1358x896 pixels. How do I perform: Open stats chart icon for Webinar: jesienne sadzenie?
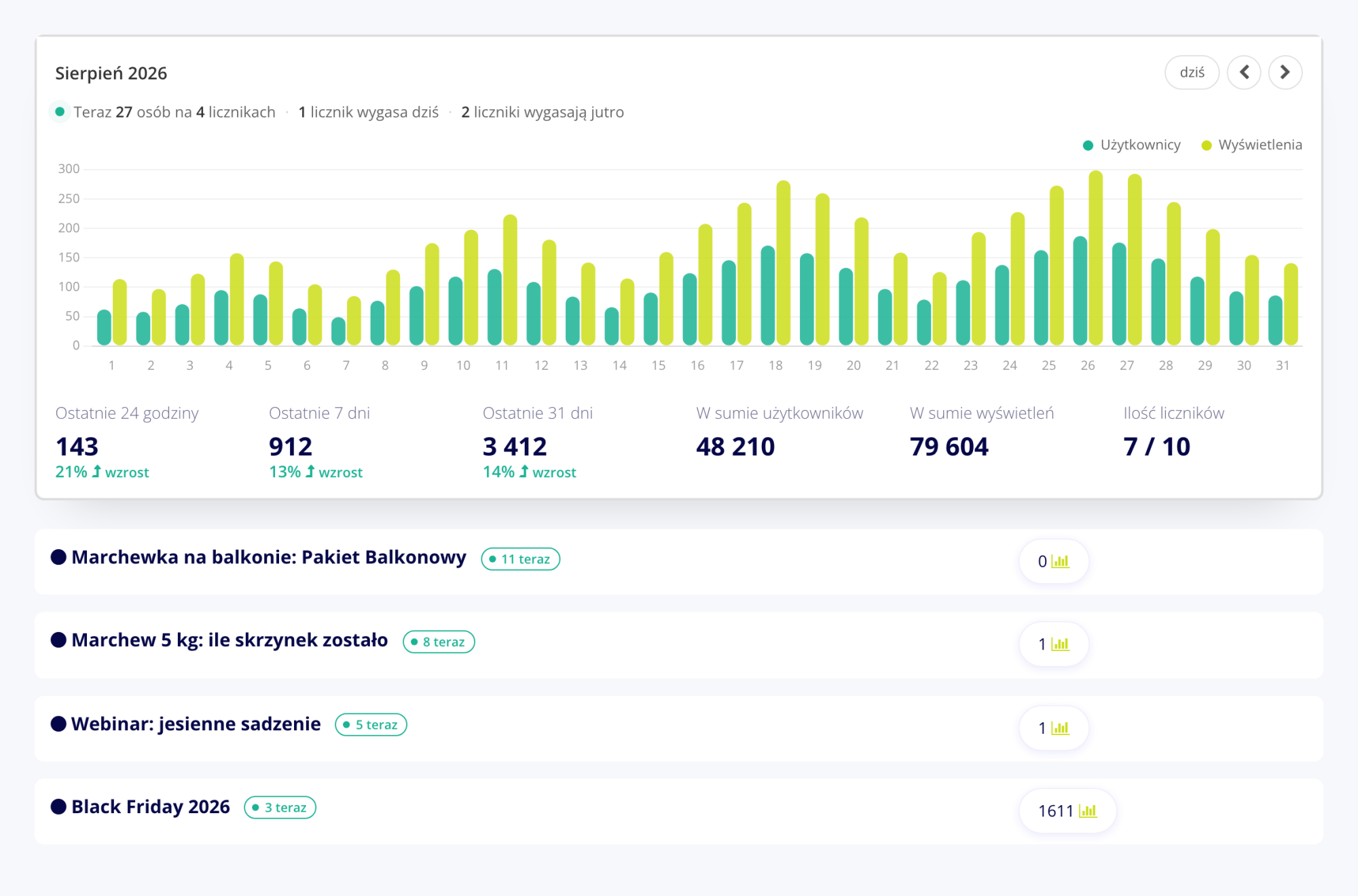1060,728
